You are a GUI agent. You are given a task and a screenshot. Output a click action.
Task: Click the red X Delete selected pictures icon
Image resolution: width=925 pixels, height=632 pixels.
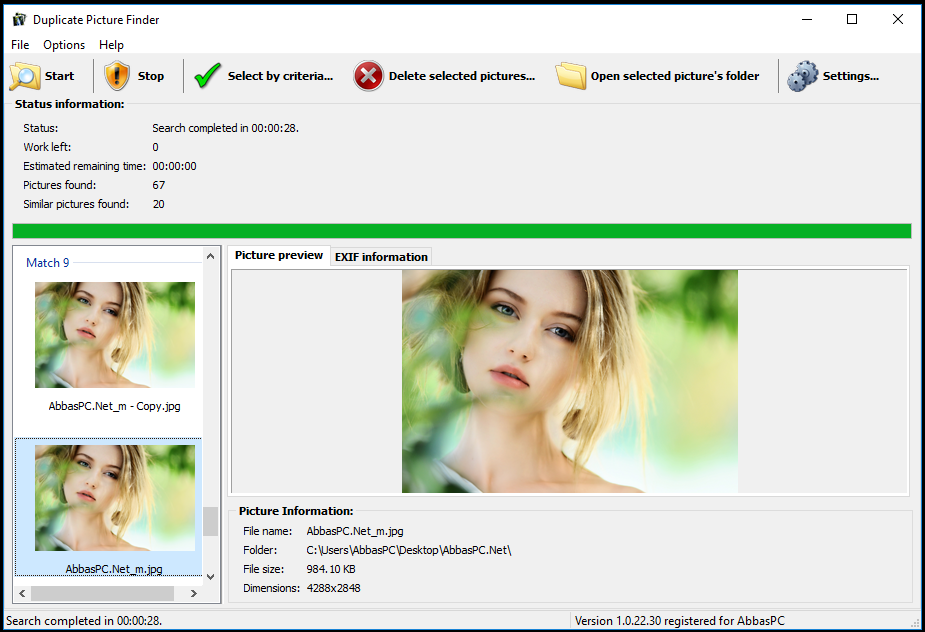(x=369, y=76)
